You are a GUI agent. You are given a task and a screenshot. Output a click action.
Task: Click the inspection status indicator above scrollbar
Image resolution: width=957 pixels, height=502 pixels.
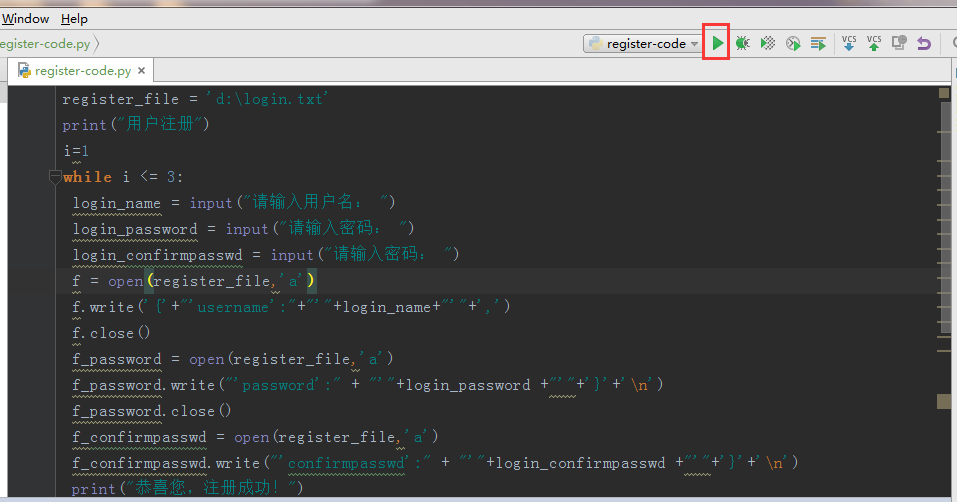coord(944,93)
